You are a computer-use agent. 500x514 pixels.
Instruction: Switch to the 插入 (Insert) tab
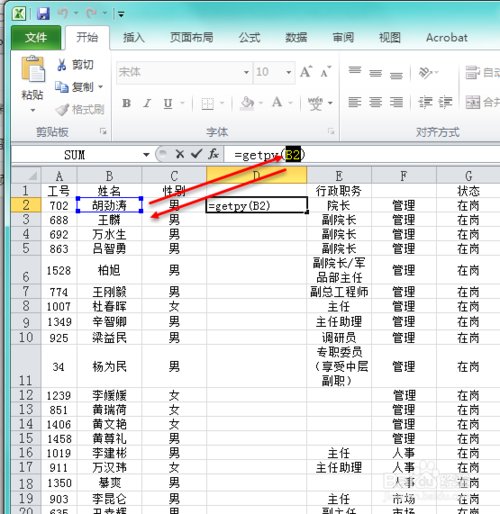pyautogui.click(x=134, y=37)
